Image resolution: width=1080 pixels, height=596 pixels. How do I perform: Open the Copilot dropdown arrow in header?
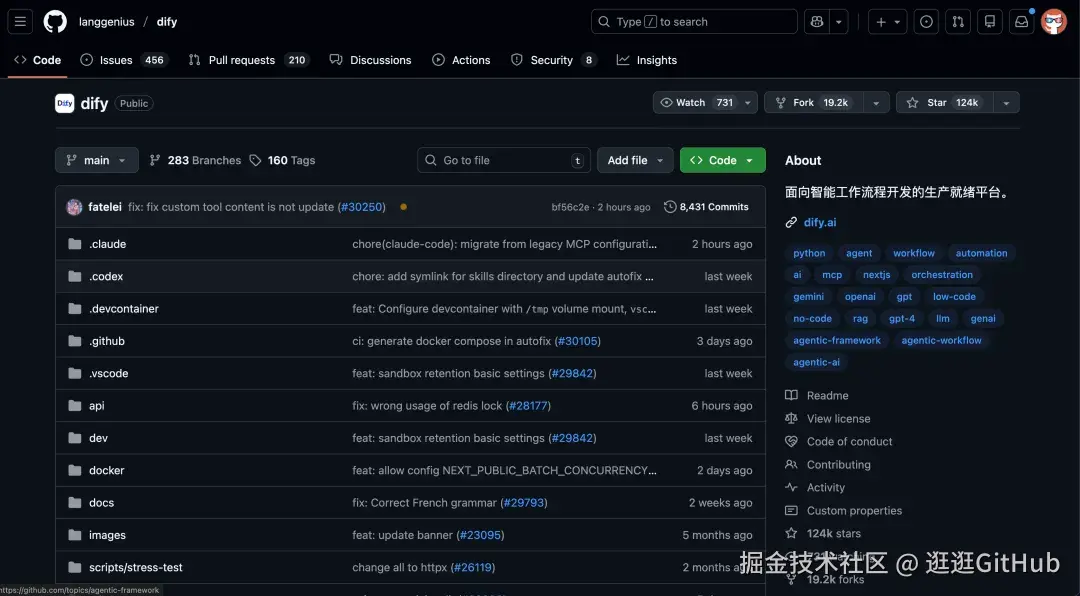click(838, 21)
